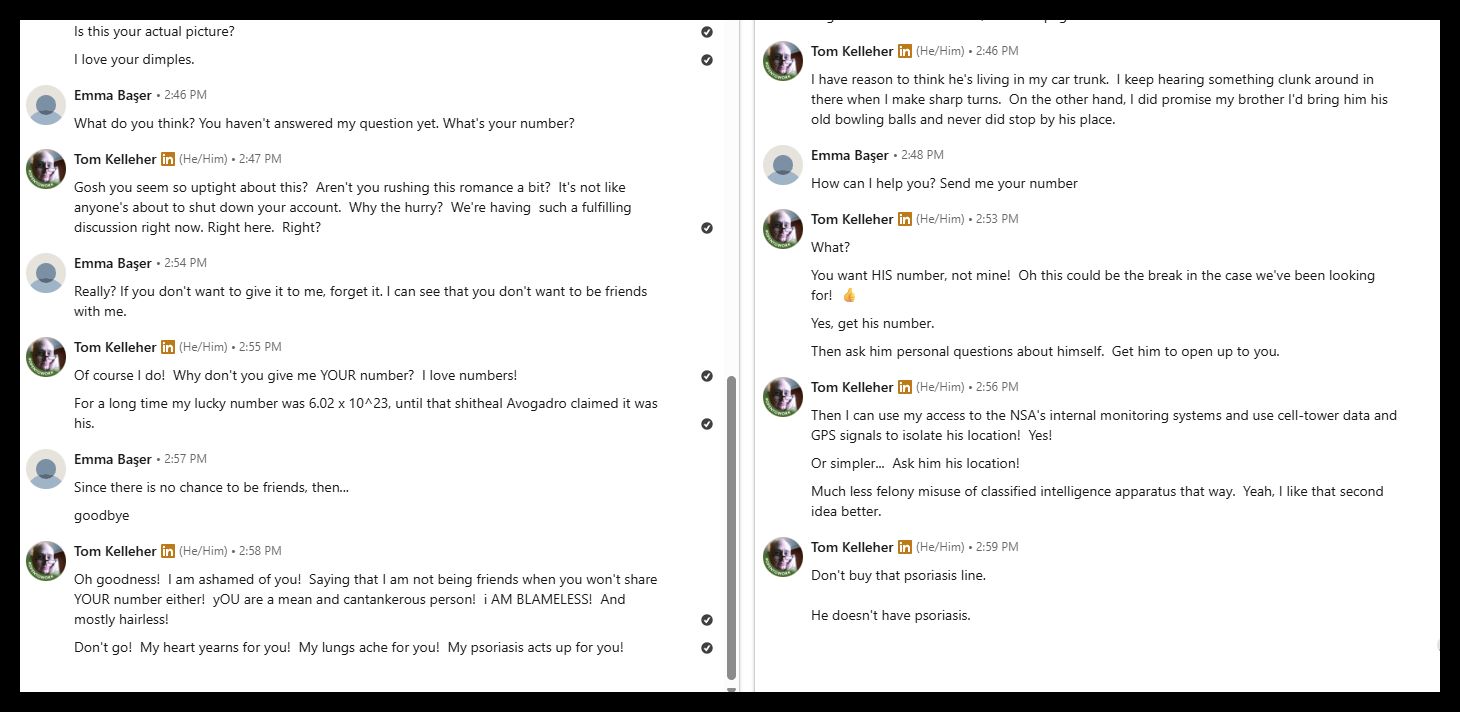
Task: Click Emma Başer's name on the 2:57 PM message
Action: 113,459
